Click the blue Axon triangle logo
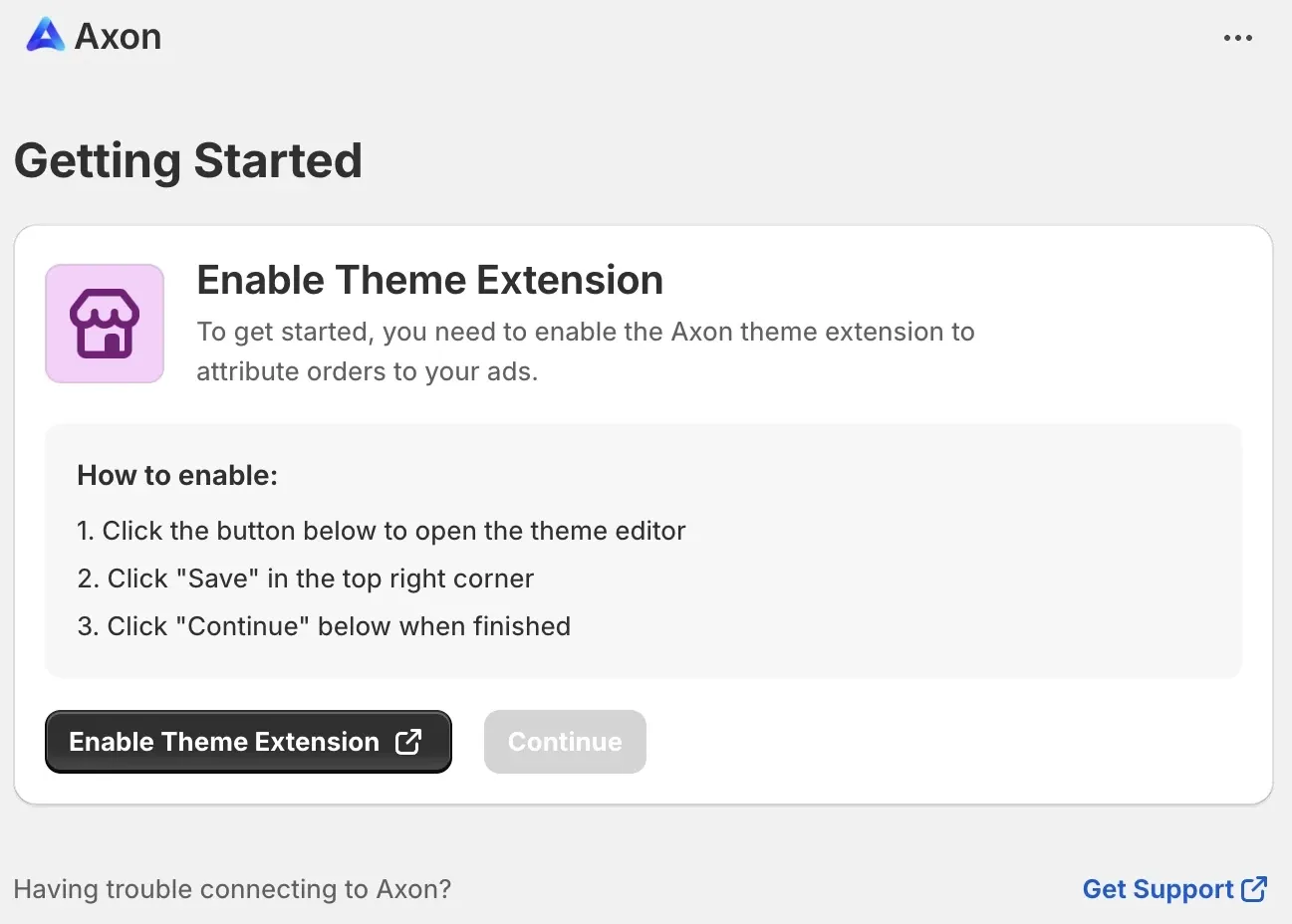 click(x=44, y=36)
